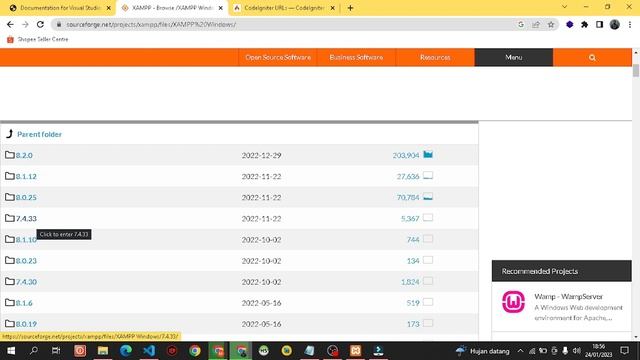
Task: Click the 7.4.33 folder icon
Action: coord(10,218)
